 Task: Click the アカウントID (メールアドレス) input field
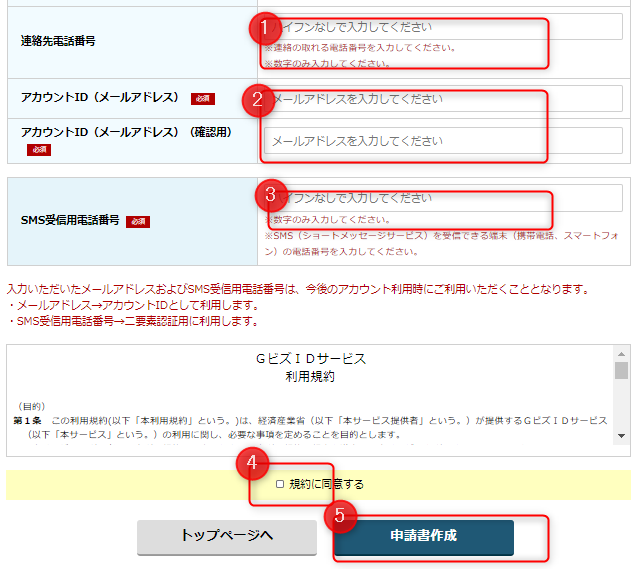click(x=443, y=98)
